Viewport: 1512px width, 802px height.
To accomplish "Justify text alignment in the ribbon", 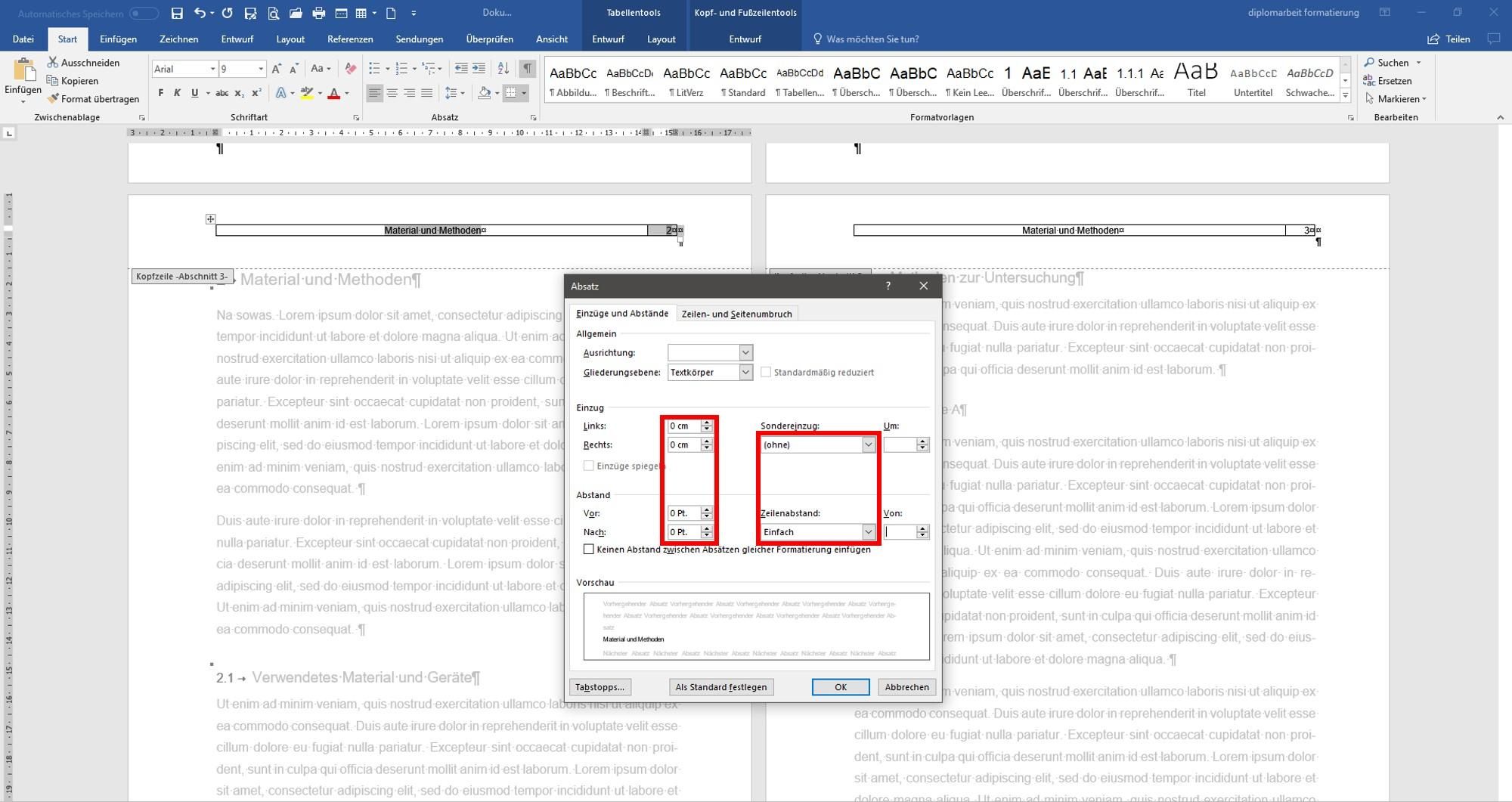I will pyautogui.click(x=427, y=93).
